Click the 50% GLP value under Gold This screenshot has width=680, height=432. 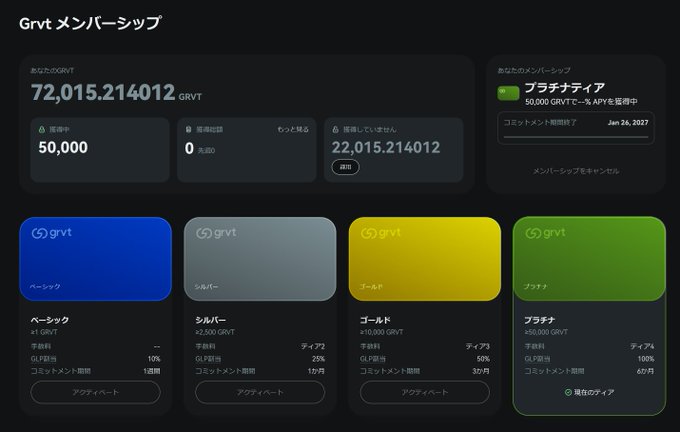point(483,359)
